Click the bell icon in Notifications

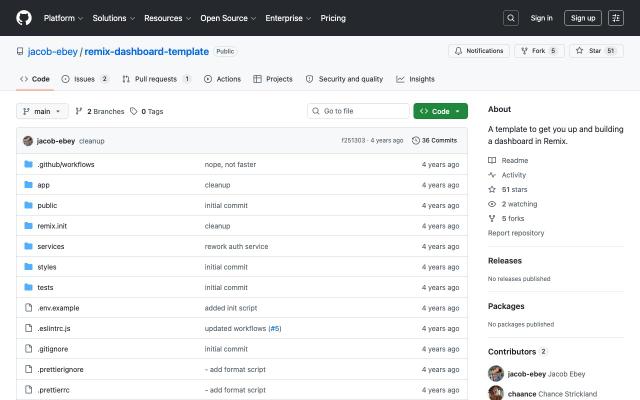click(x=458, y=51)
